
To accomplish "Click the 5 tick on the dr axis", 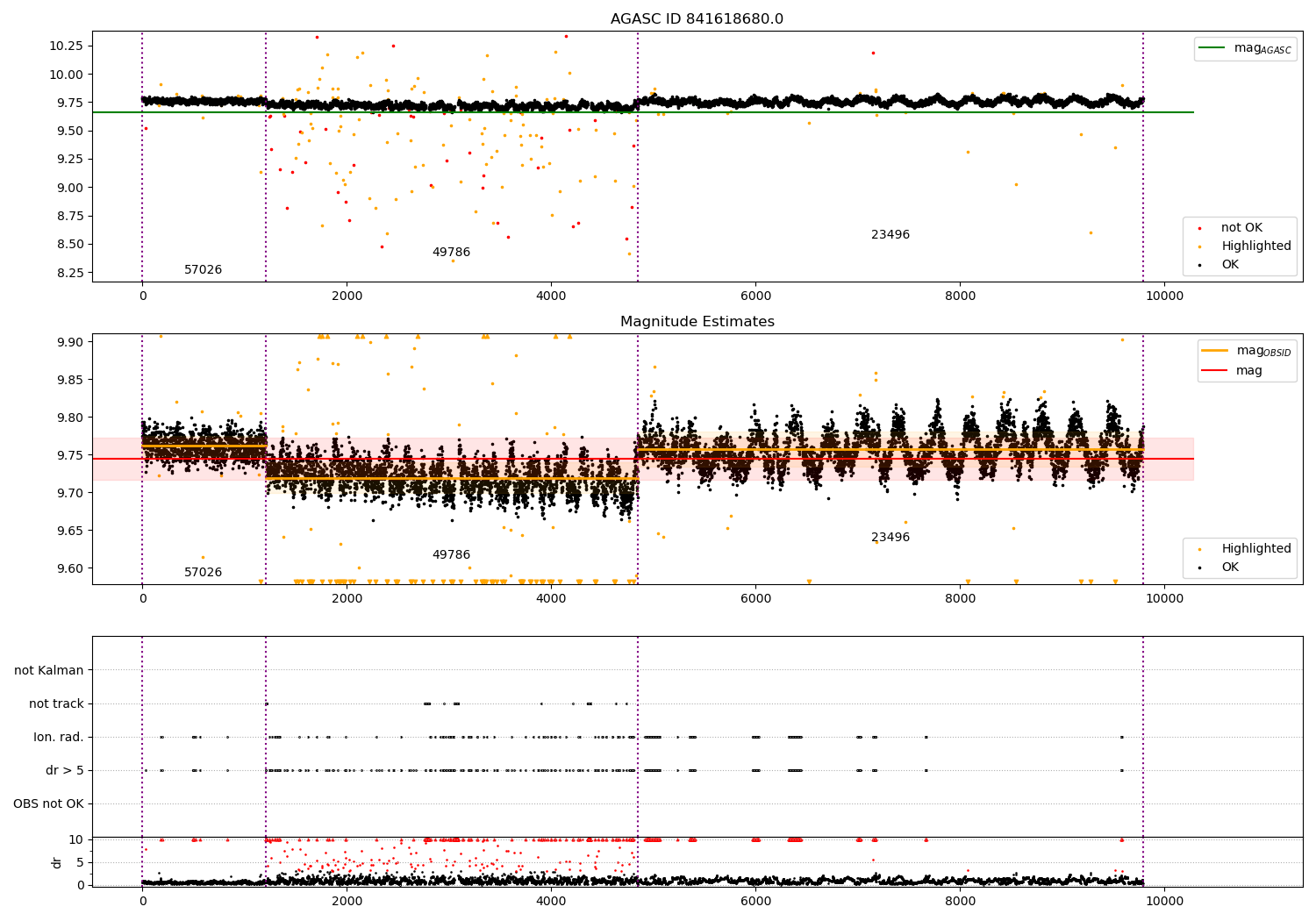I will coord(81,862).
